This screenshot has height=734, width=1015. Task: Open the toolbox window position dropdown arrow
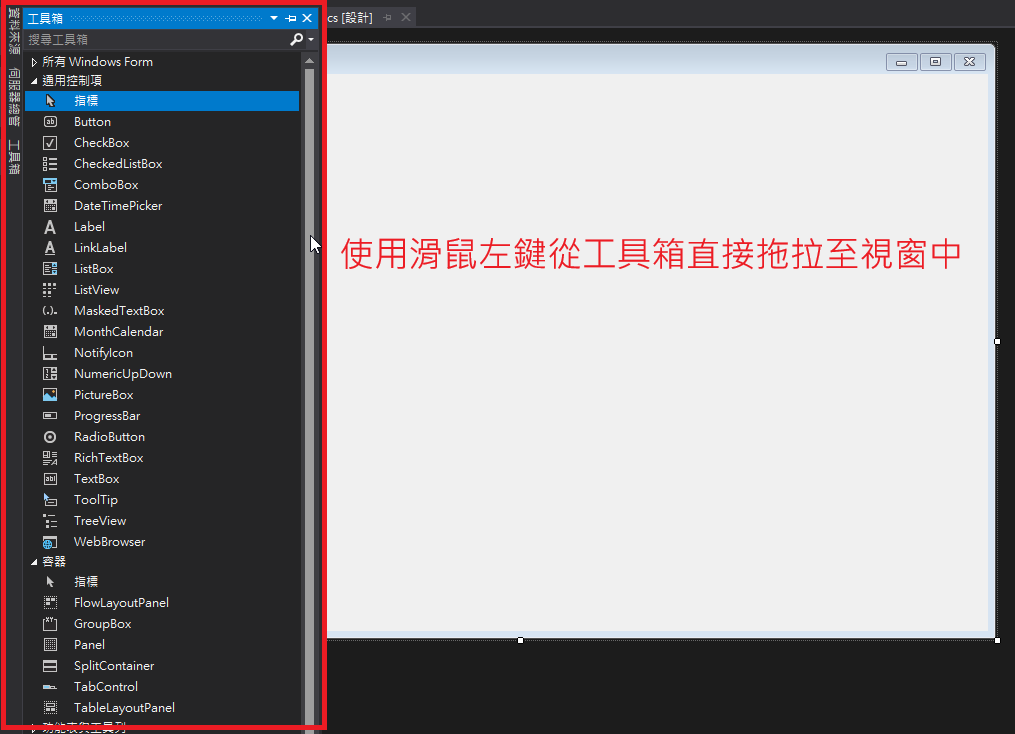274,18
